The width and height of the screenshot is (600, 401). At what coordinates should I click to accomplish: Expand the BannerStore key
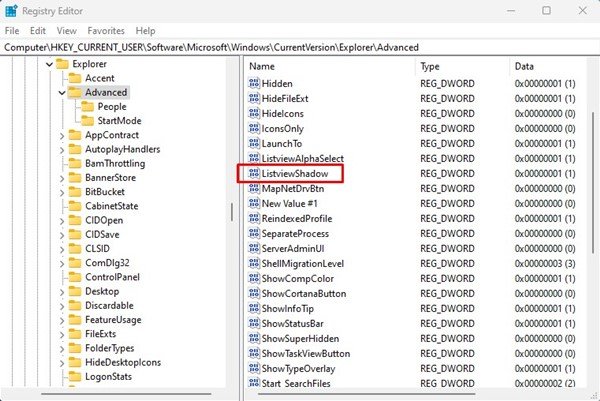point(62,178)
